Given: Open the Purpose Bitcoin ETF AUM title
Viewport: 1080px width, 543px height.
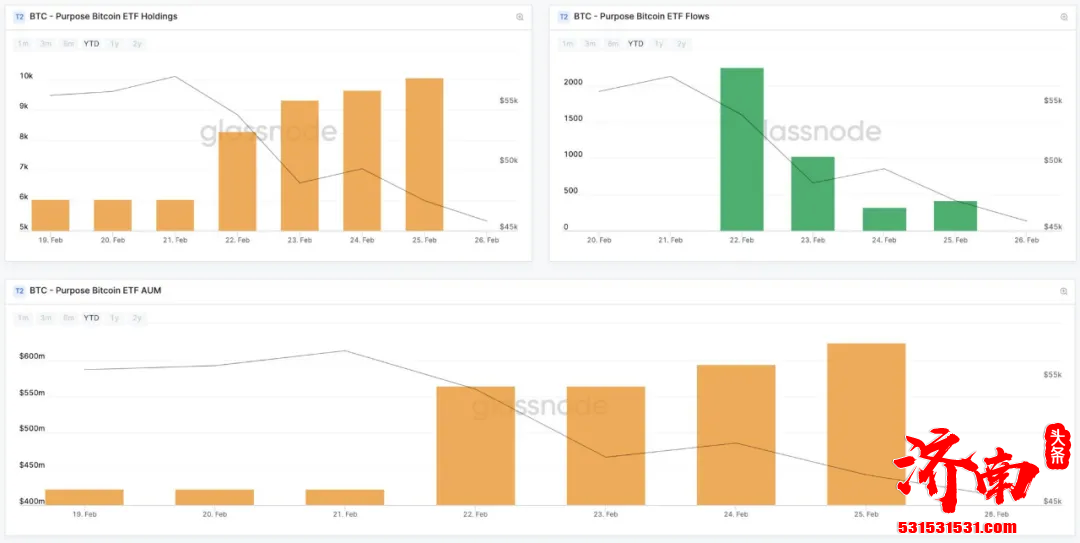Looking at the screenshot, I should pos(95,291).
